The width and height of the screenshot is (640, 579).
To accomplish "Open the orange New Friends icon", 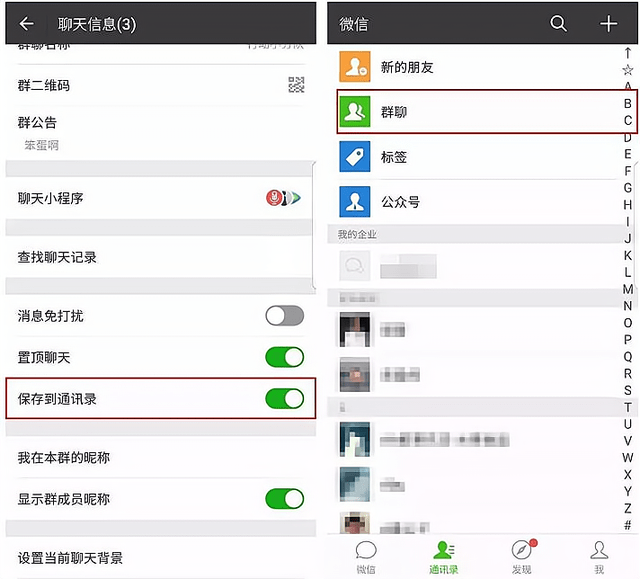I will [x=355, y=67].
